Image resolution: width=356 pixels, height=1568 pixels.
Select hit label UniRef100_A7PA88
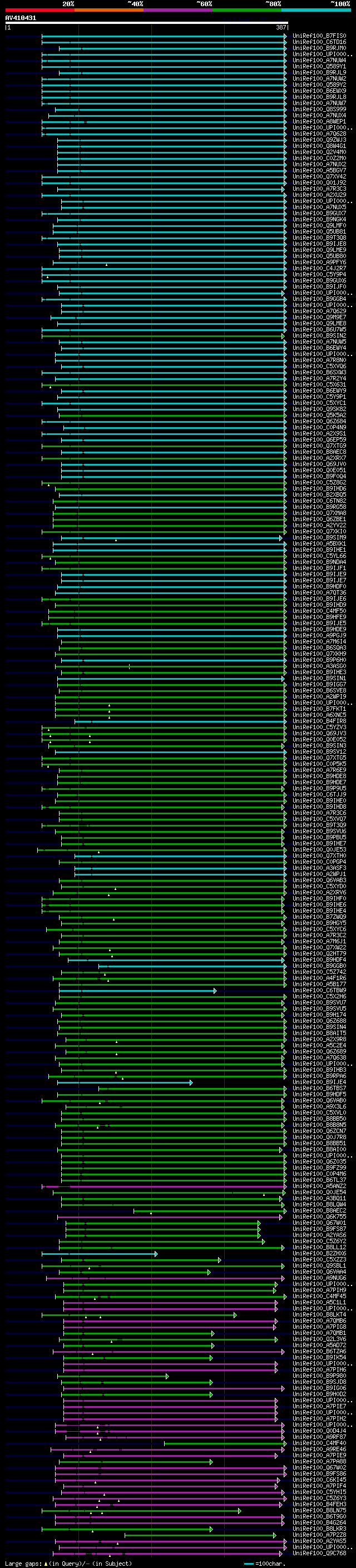(319, 1461)
